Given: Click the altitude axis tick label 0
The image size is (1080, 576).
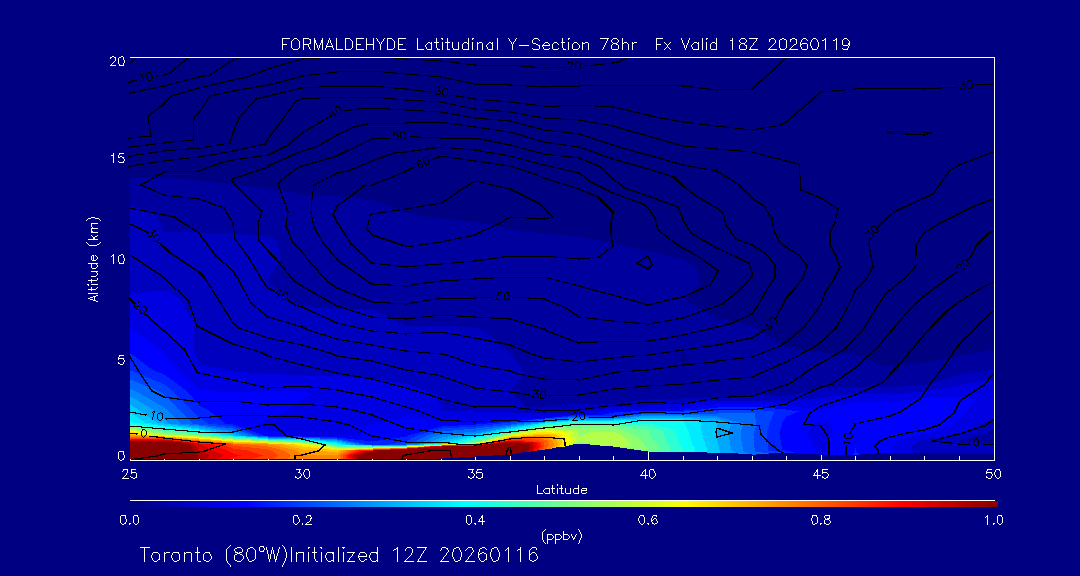Looking at the screenshot, I should 121,455.
